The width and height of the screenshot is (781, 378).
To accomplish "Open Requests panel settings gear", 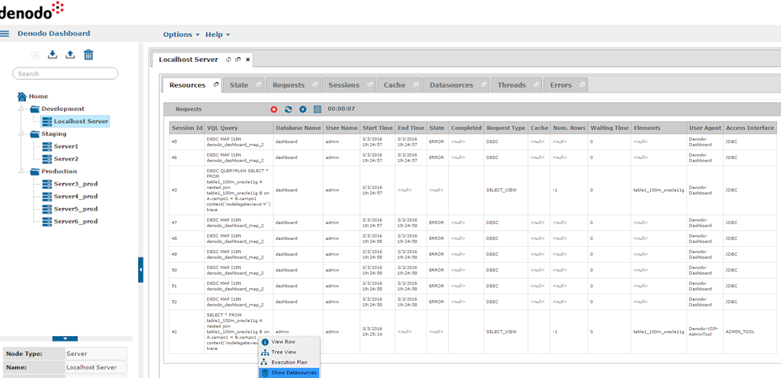I will (302, 110).
